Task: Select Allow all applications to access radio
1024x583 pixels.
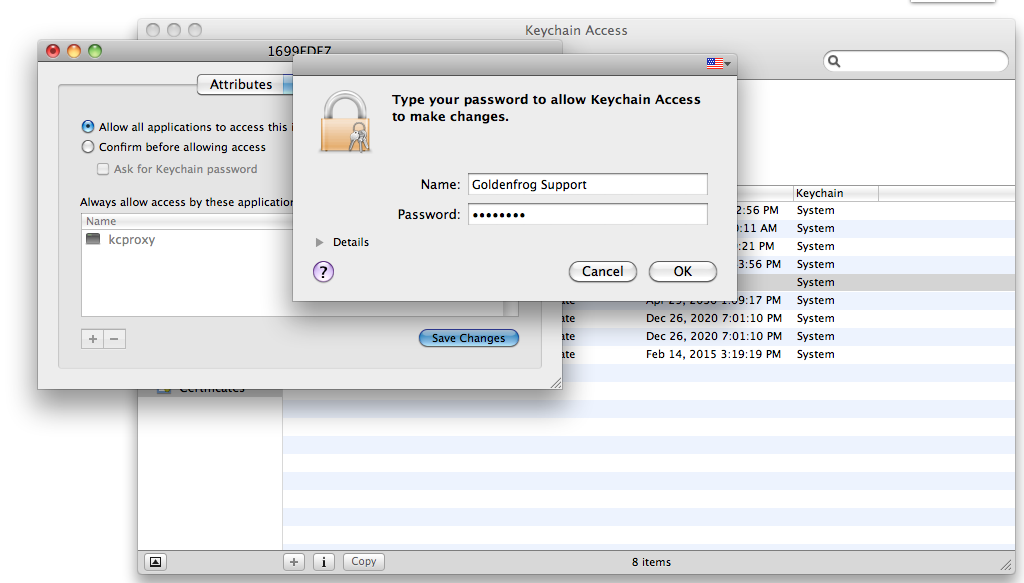Action: [88, 127]
